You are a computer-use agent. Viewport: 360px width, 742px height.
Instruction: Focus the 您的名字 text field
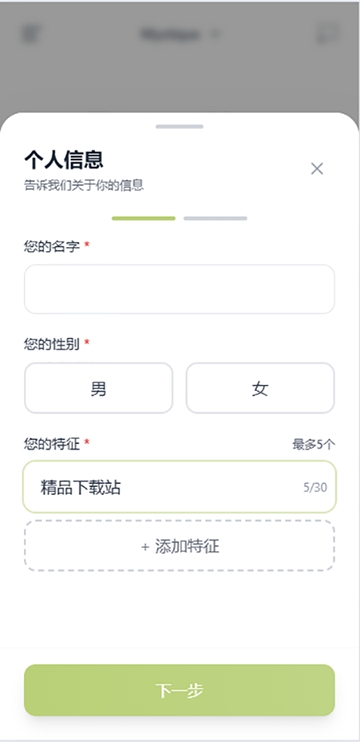click(x=179, y=289)
